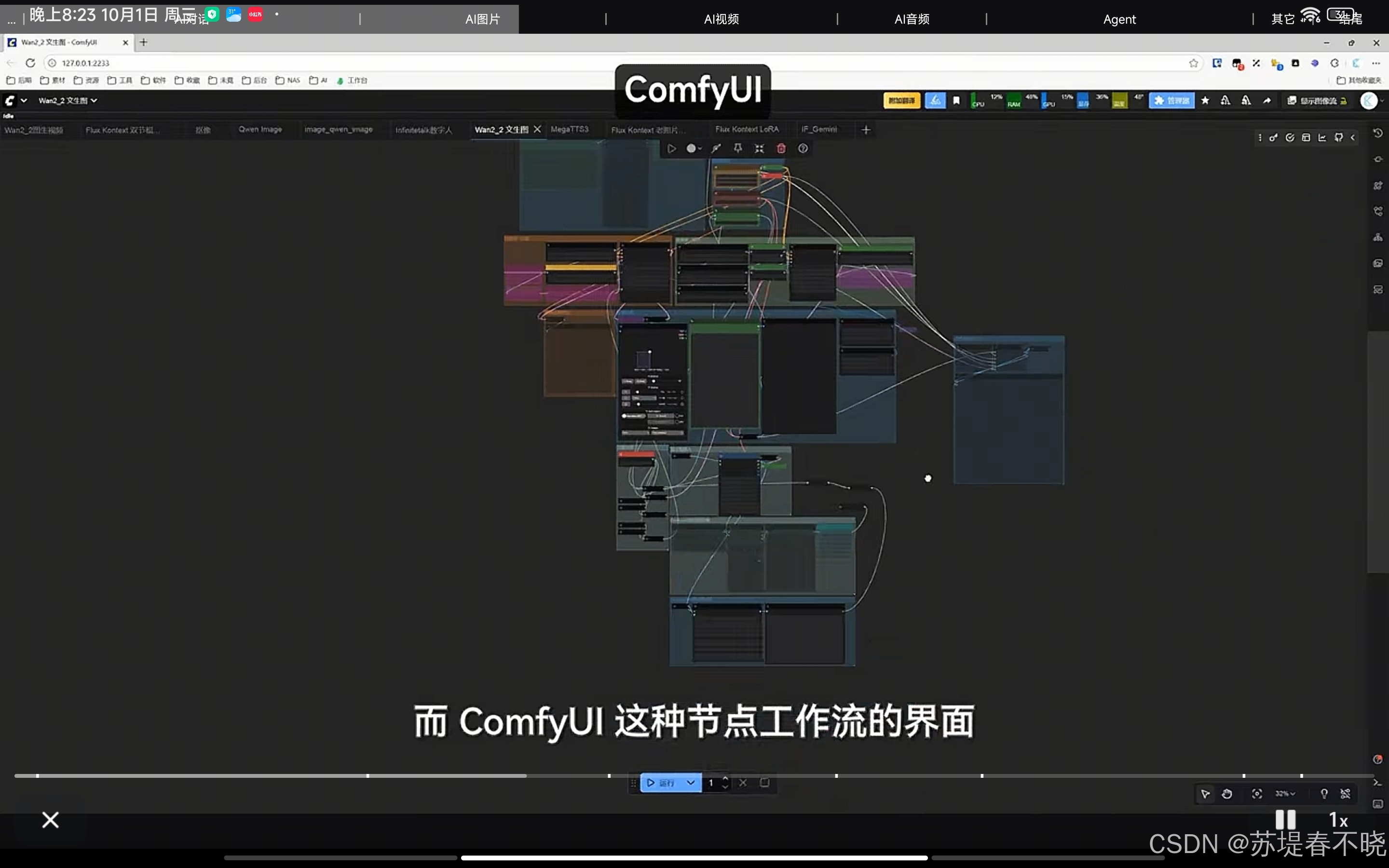Click the batch count stepper input
The width and height of the screenshot is (1389, 868).
click(716, 783)
